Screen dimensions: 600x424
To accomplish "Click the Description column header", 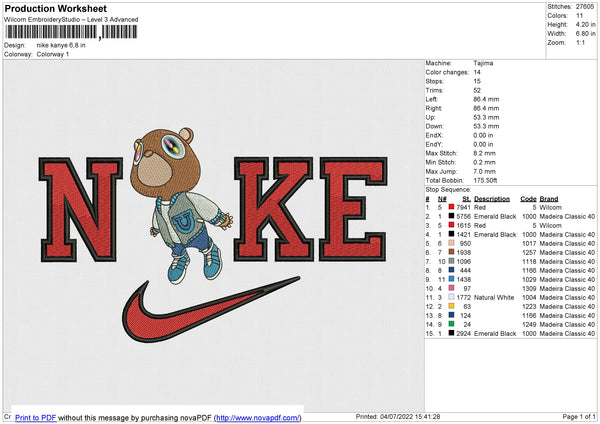I will pos(492,199).
